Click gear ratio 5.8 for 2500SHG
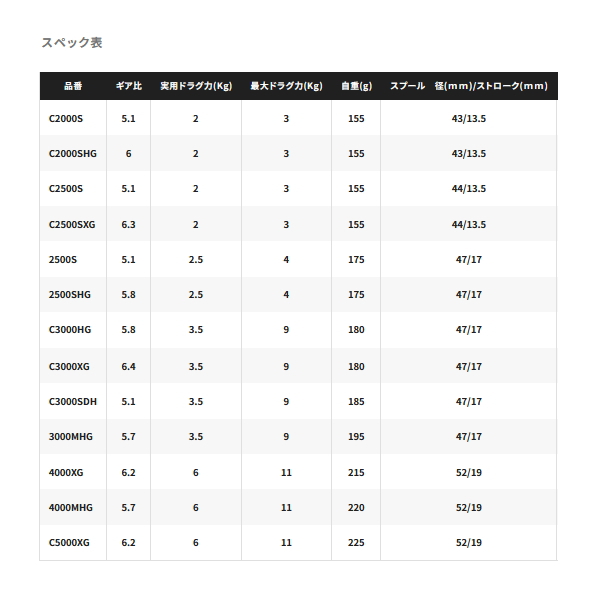The image size is (600, 600). (x=129, y=295)
